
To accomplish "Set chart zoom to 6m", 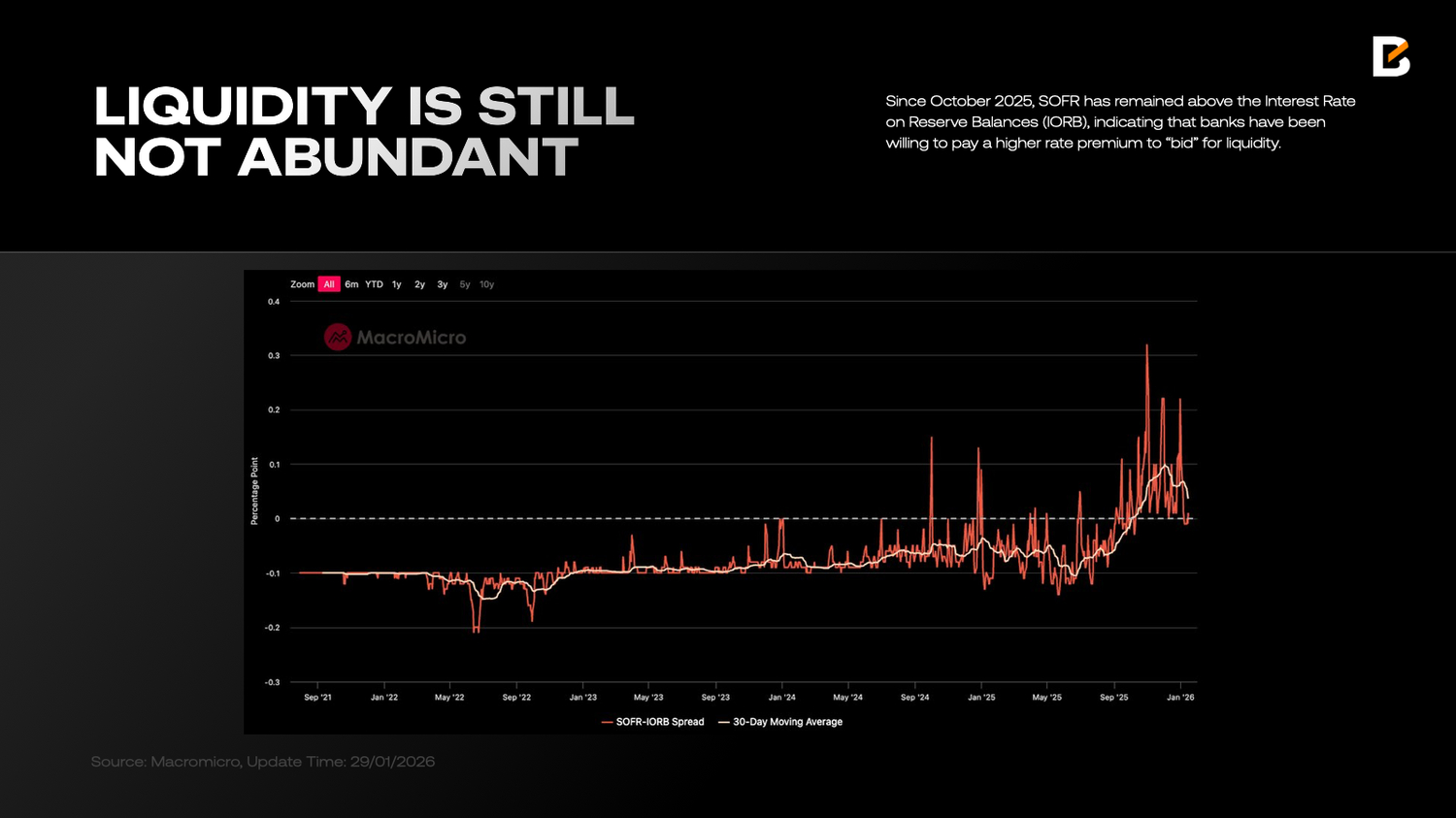I will click(x=351, y=284).
